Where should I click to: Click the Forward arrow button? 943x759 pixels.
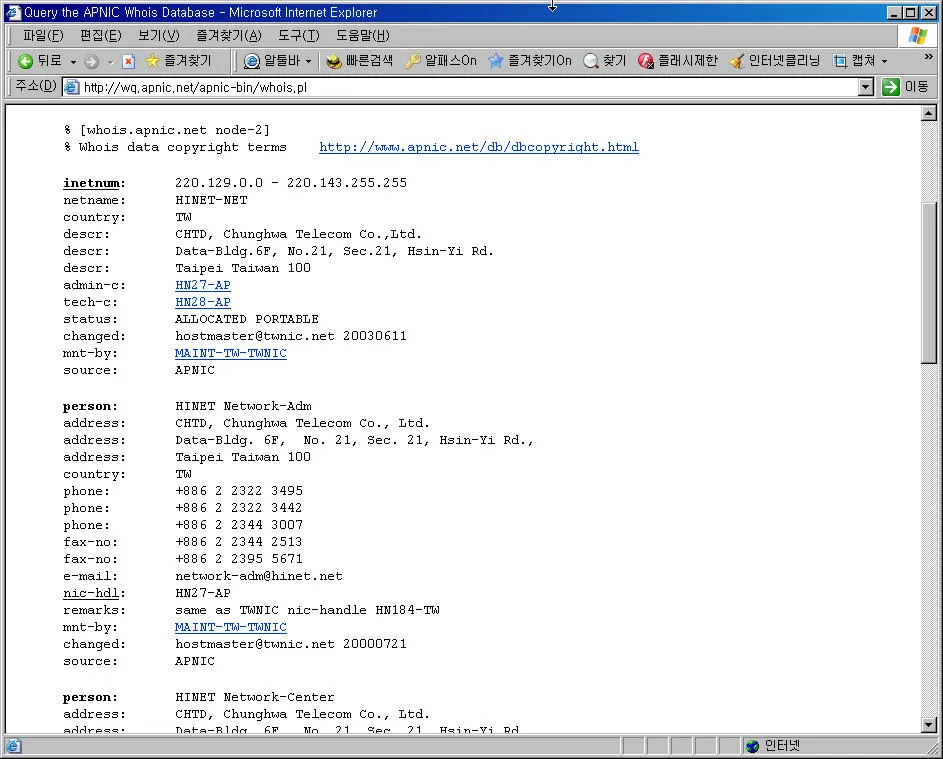(92, 61)
